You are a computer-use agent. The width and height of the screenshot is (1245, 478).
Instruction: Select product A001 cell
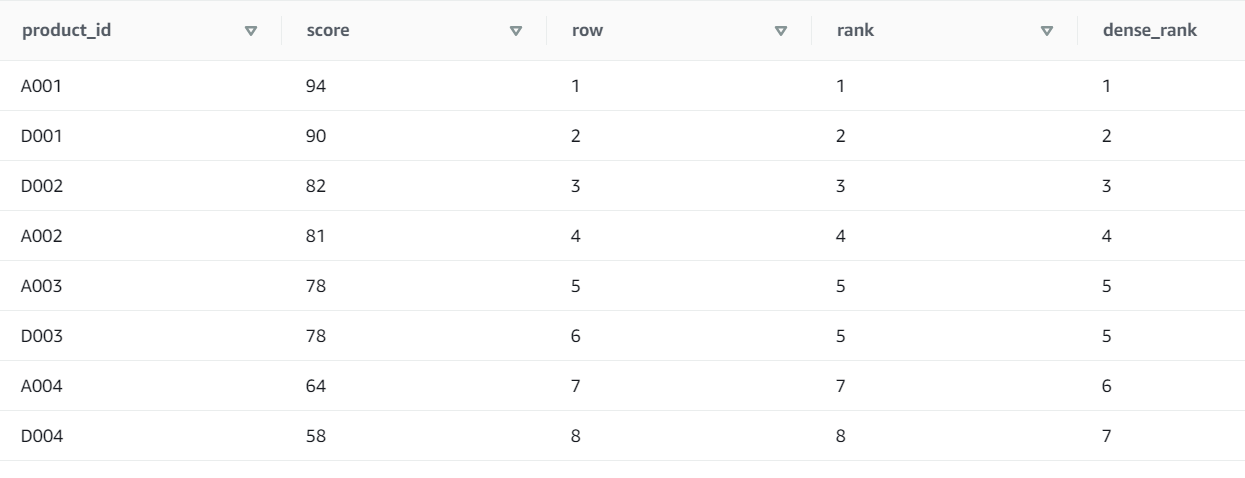(43, 86)
